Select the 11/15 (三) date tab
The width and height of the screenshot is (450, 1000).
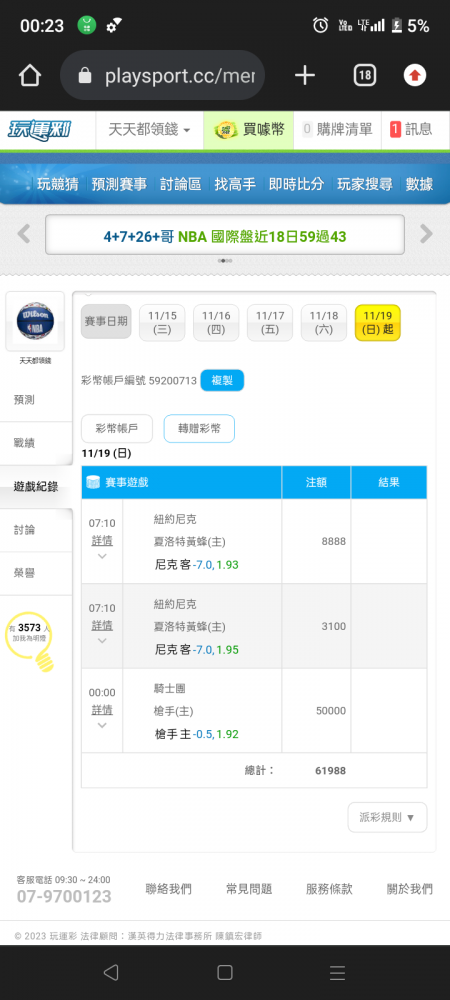point(162,323)
